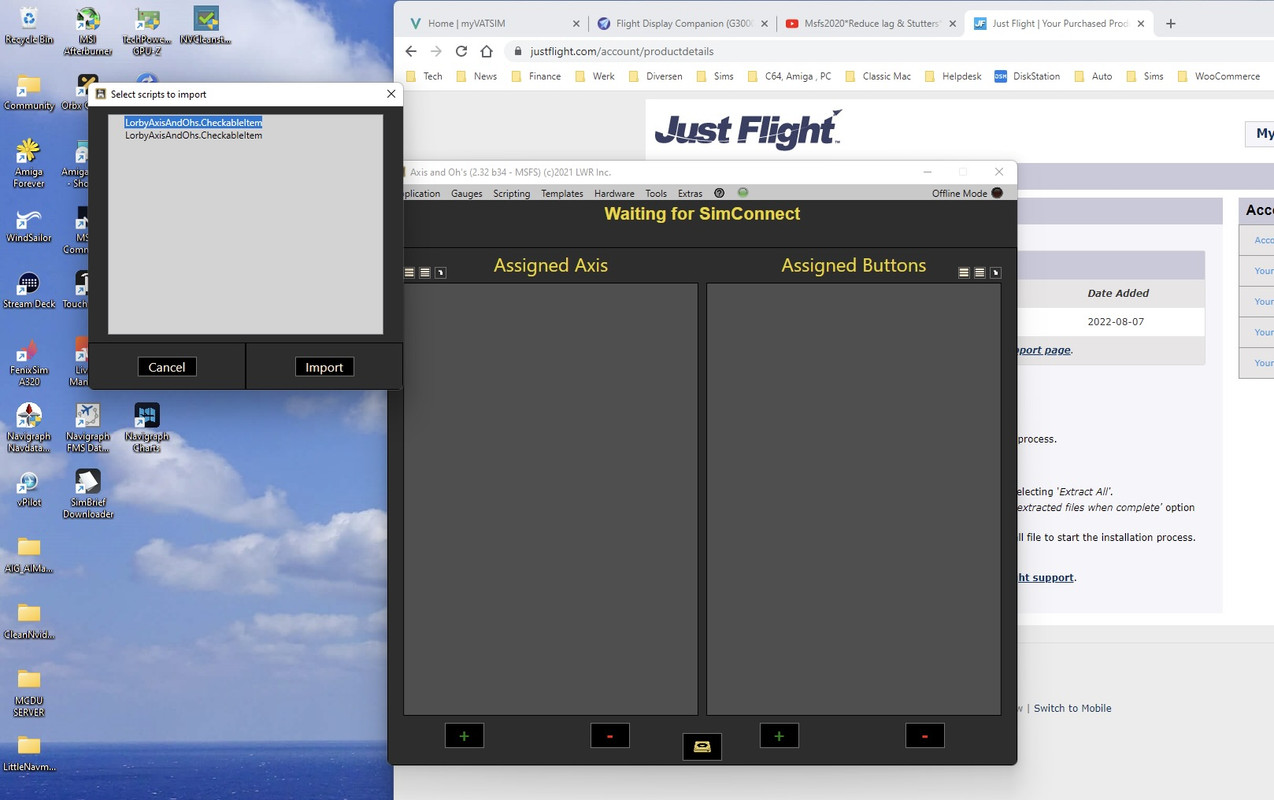Click the Switch to Mobile link
Viewport: 1274px width, 800px height.
tap(1072, 708)
